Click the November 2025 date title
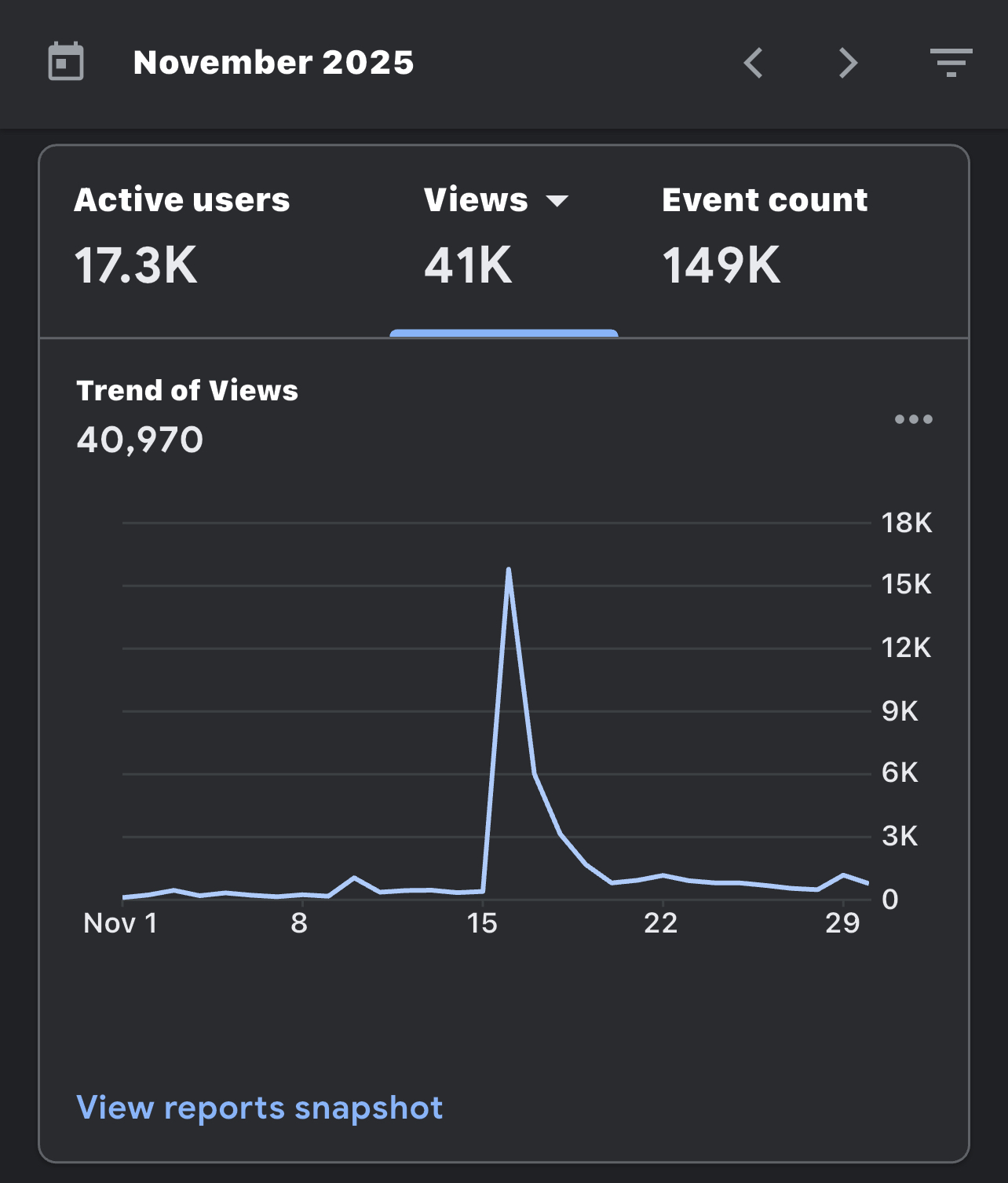 pyautogui.click(x=273, y=63)
